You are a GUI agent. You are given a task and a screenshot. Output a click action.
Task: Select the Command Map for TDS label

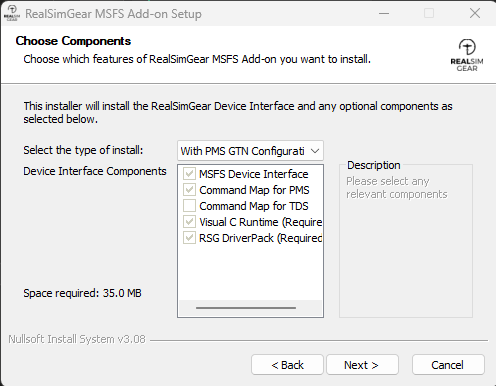coord(254,206)
